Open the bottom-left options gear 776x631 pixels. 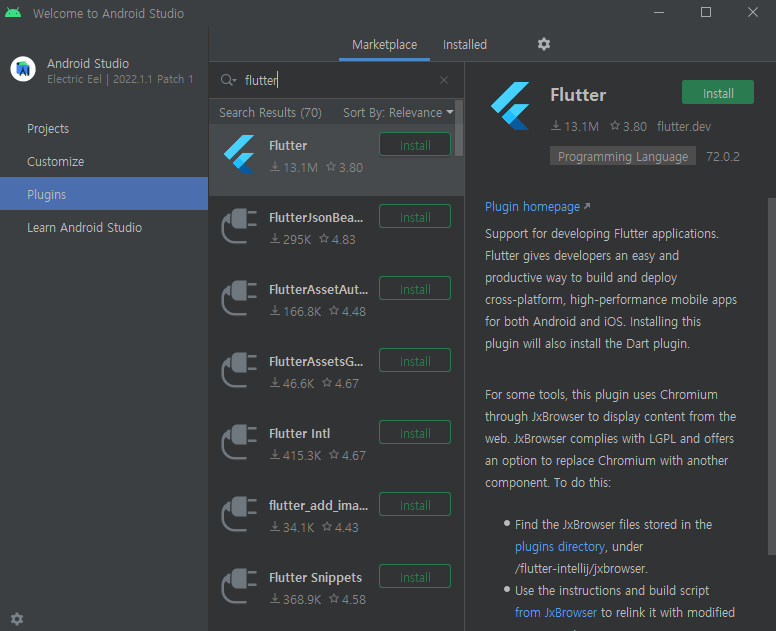tap(17, 619)
